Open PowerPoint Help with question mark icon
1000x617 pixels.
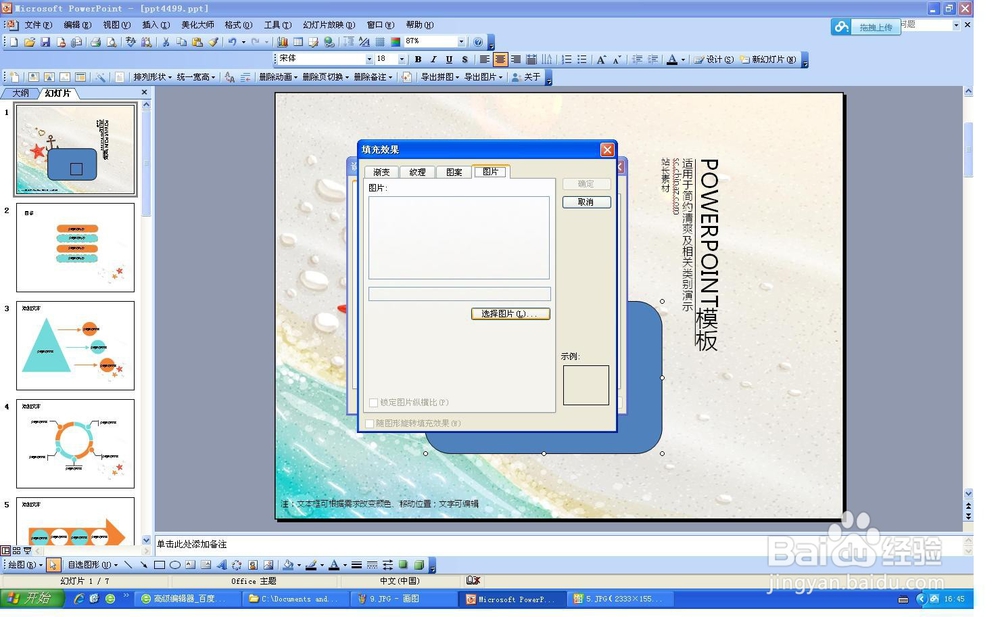click(x=478, y=42)
